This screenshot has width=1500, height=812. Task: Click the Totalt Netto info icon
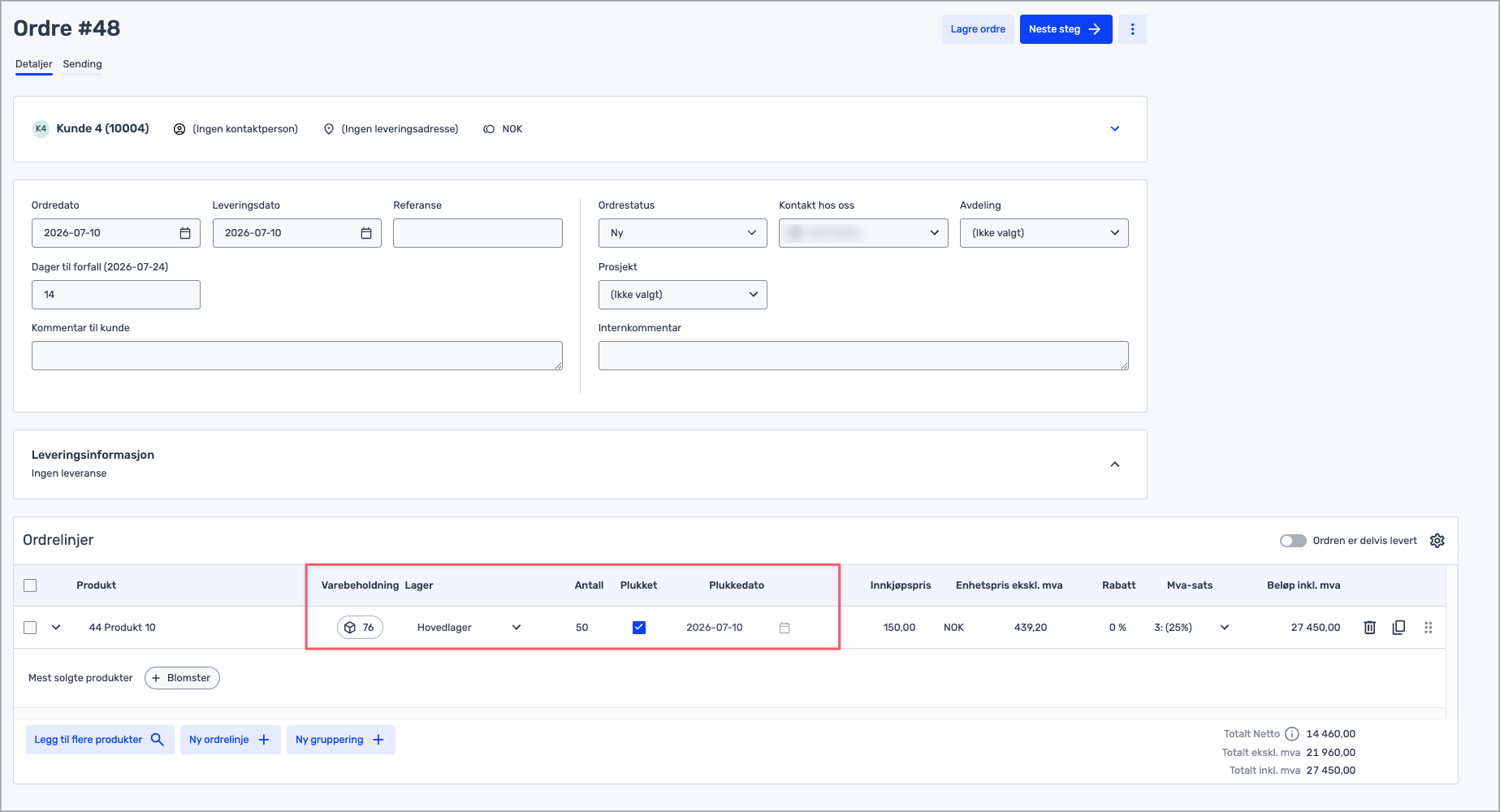pyautogui.click(x=1292, y=734)
